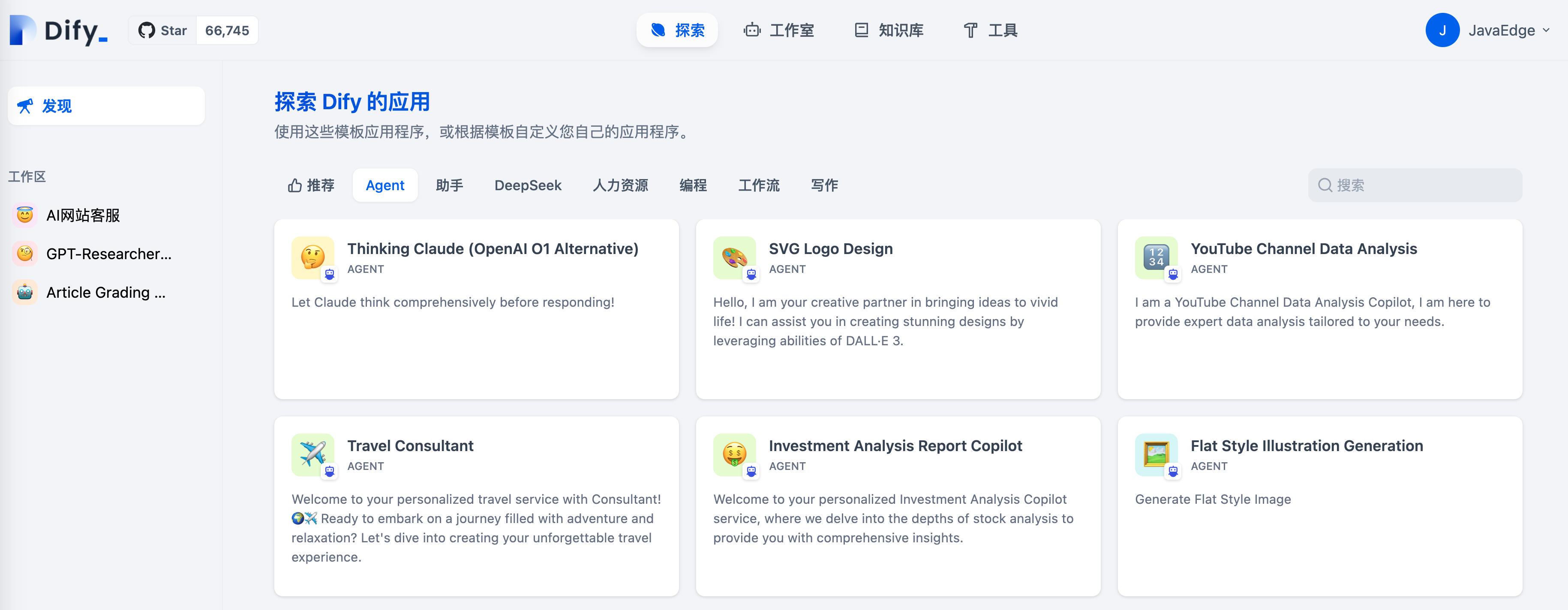The height and width of the screenshot is (610, 1568).
Task: Select the DeepSeek category filter
Action: point(527,185)
